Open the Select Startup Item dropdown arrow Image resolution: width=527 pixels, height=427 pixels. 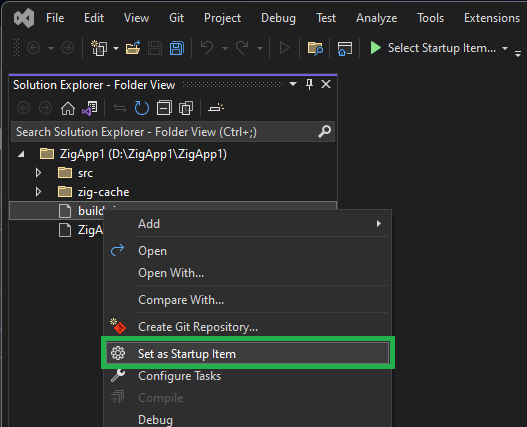pos(505,48)
